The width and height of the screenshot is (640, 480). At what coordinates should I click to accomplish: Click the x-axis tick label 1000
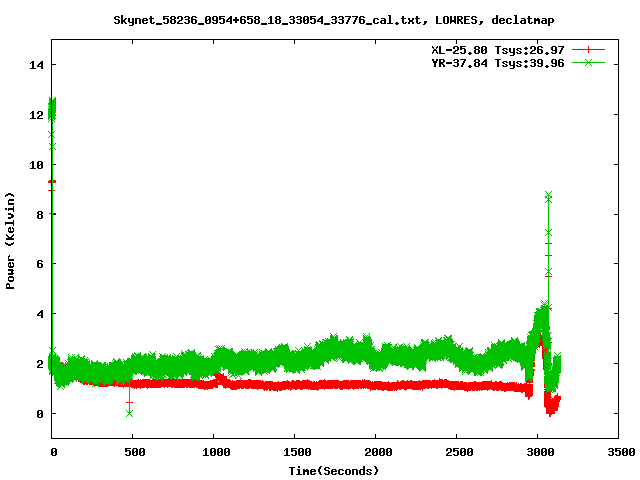click(216, 452)
